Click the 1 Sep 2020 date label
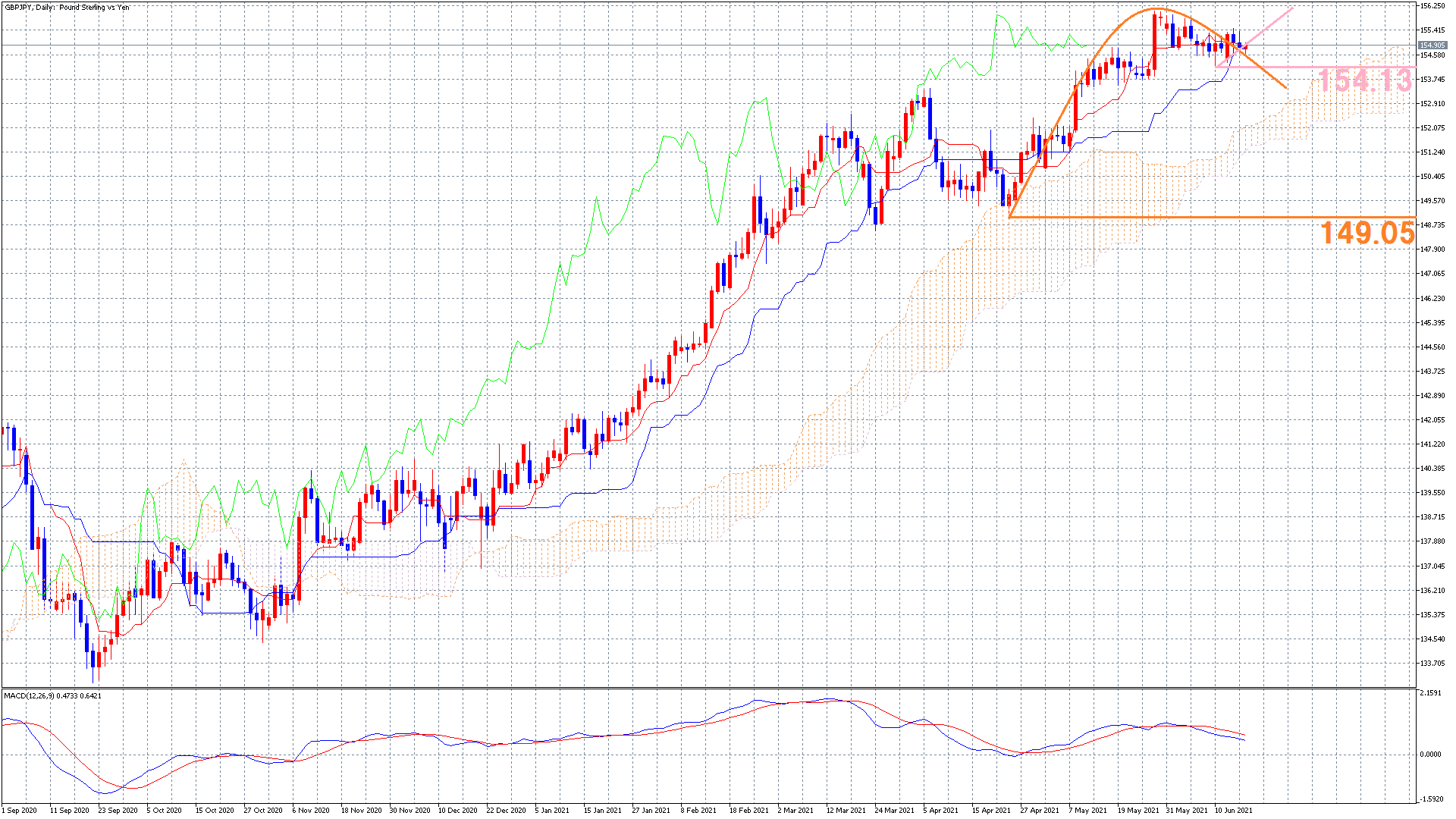This screenshot has width=1456, height=819. tap(19, 810)
